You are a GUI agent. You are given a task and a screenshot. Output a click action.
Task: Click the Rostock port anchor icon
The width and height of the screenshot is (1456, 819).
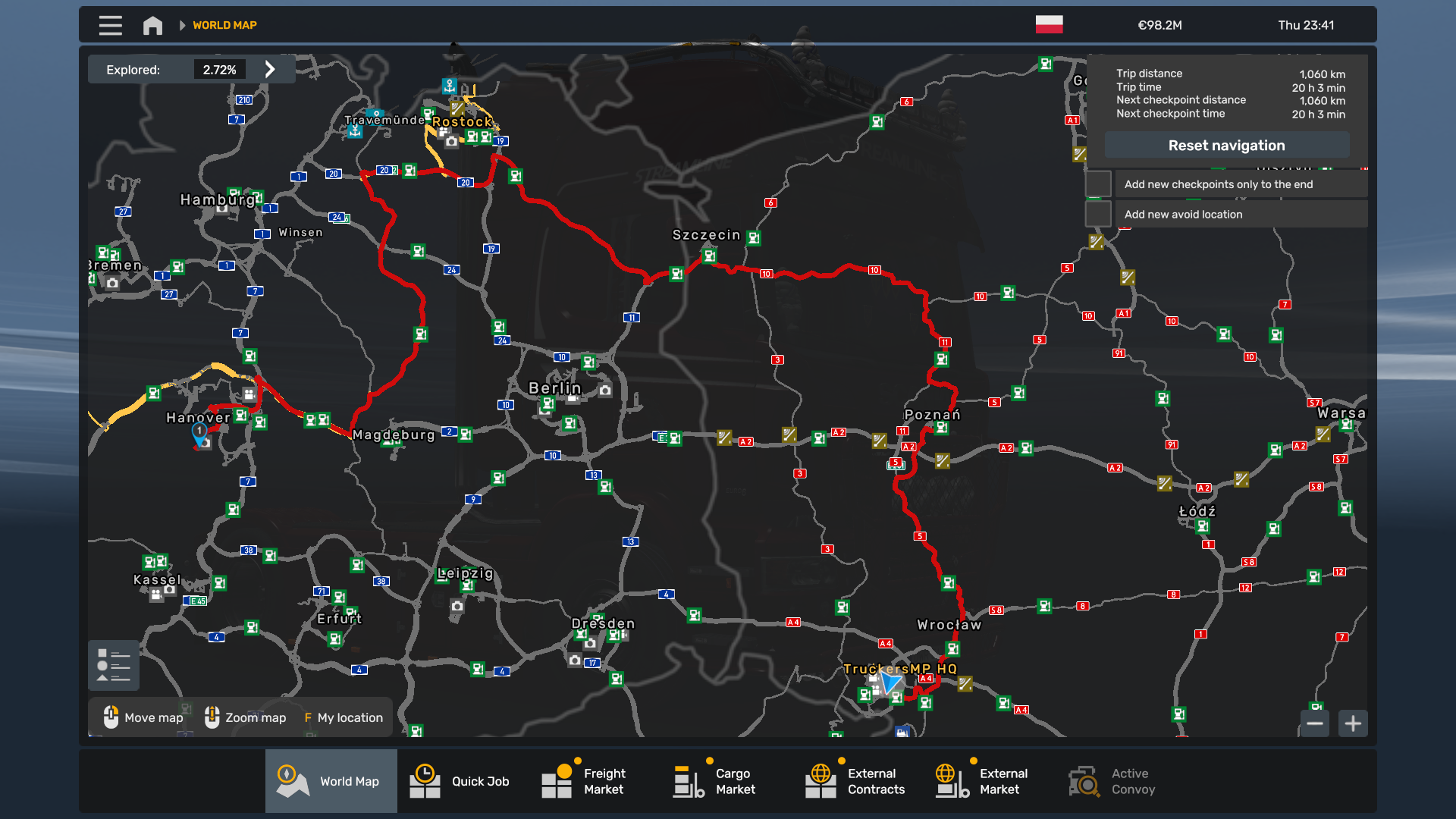(450, 86)
